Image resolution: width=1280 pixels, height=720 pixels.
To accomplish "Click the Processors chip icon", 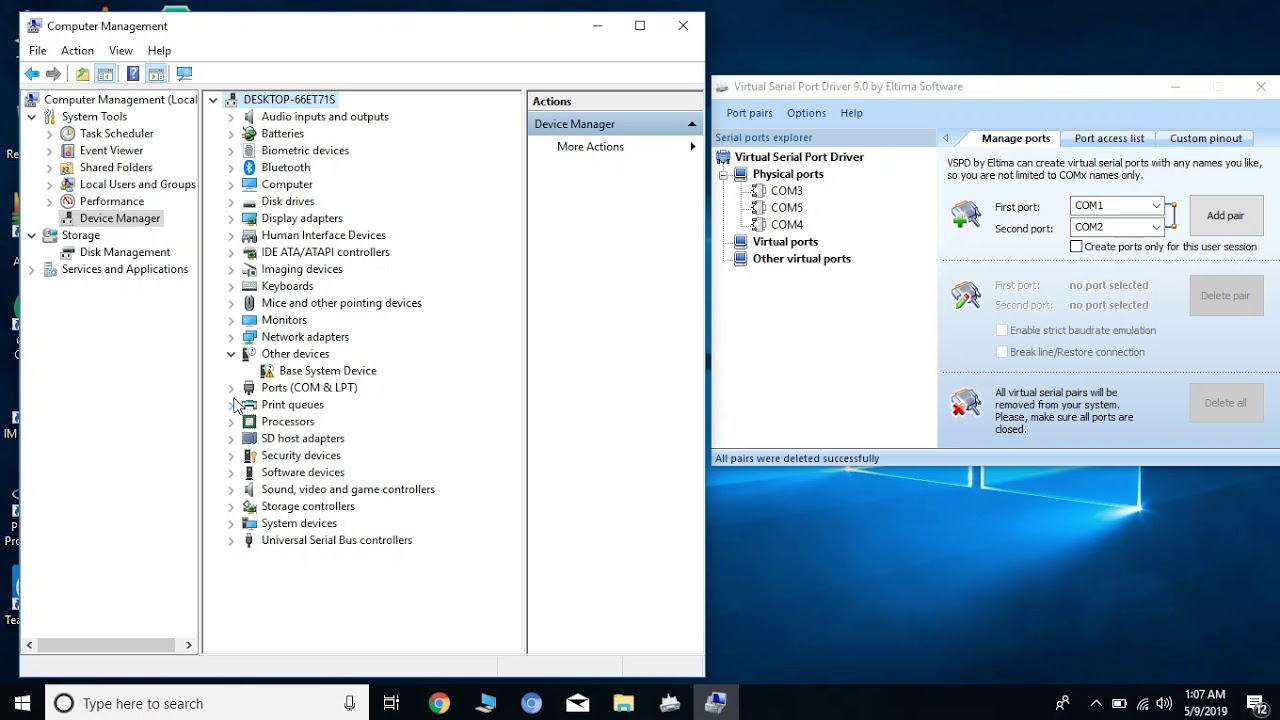I will pos(249,421).
